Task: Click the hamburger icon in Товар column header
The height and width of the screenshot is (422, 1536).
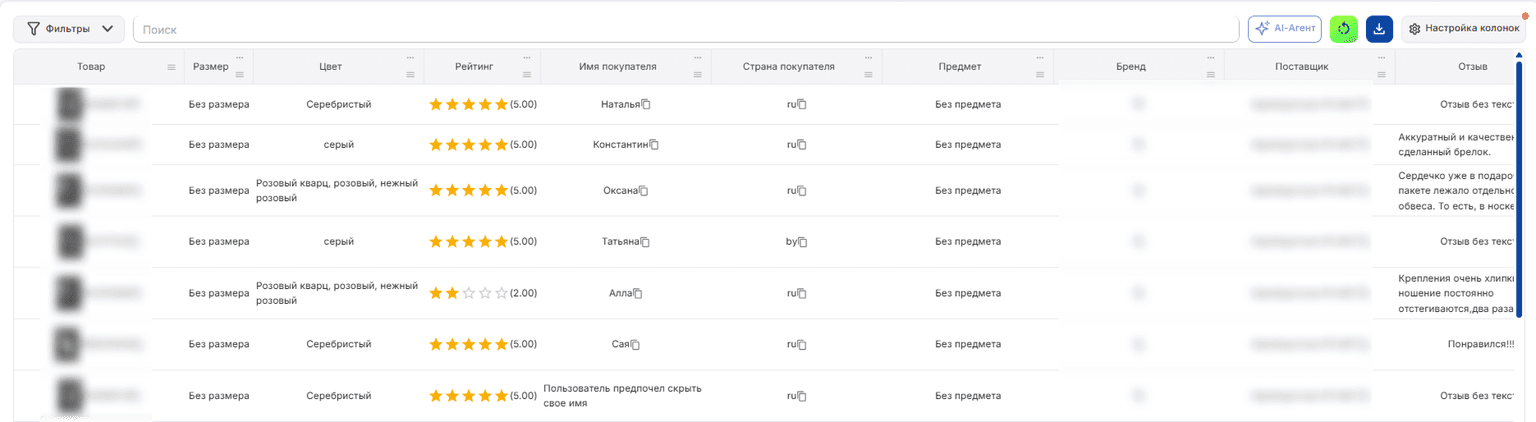Action: [x=171, y=67]
